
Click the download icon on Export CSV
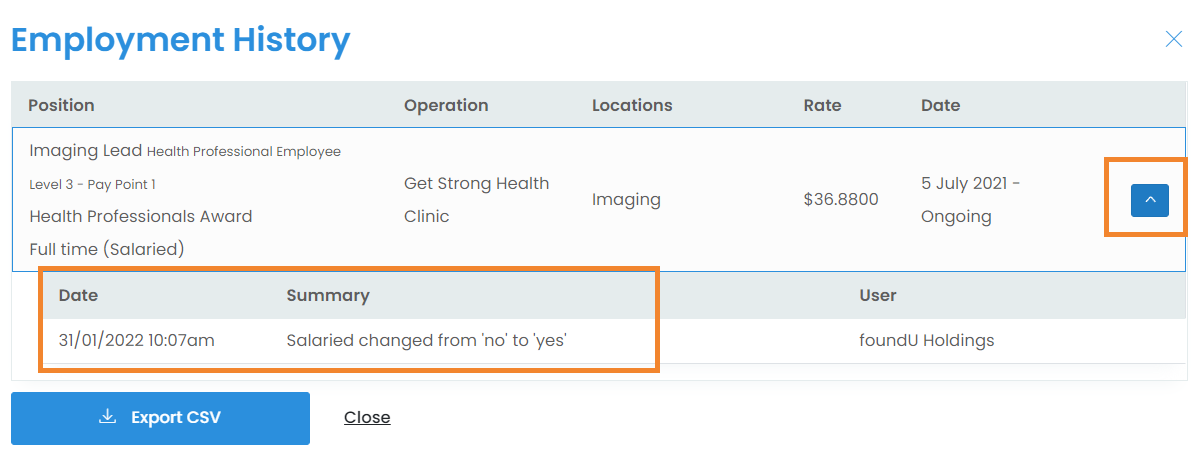click(x=108, y=417)
